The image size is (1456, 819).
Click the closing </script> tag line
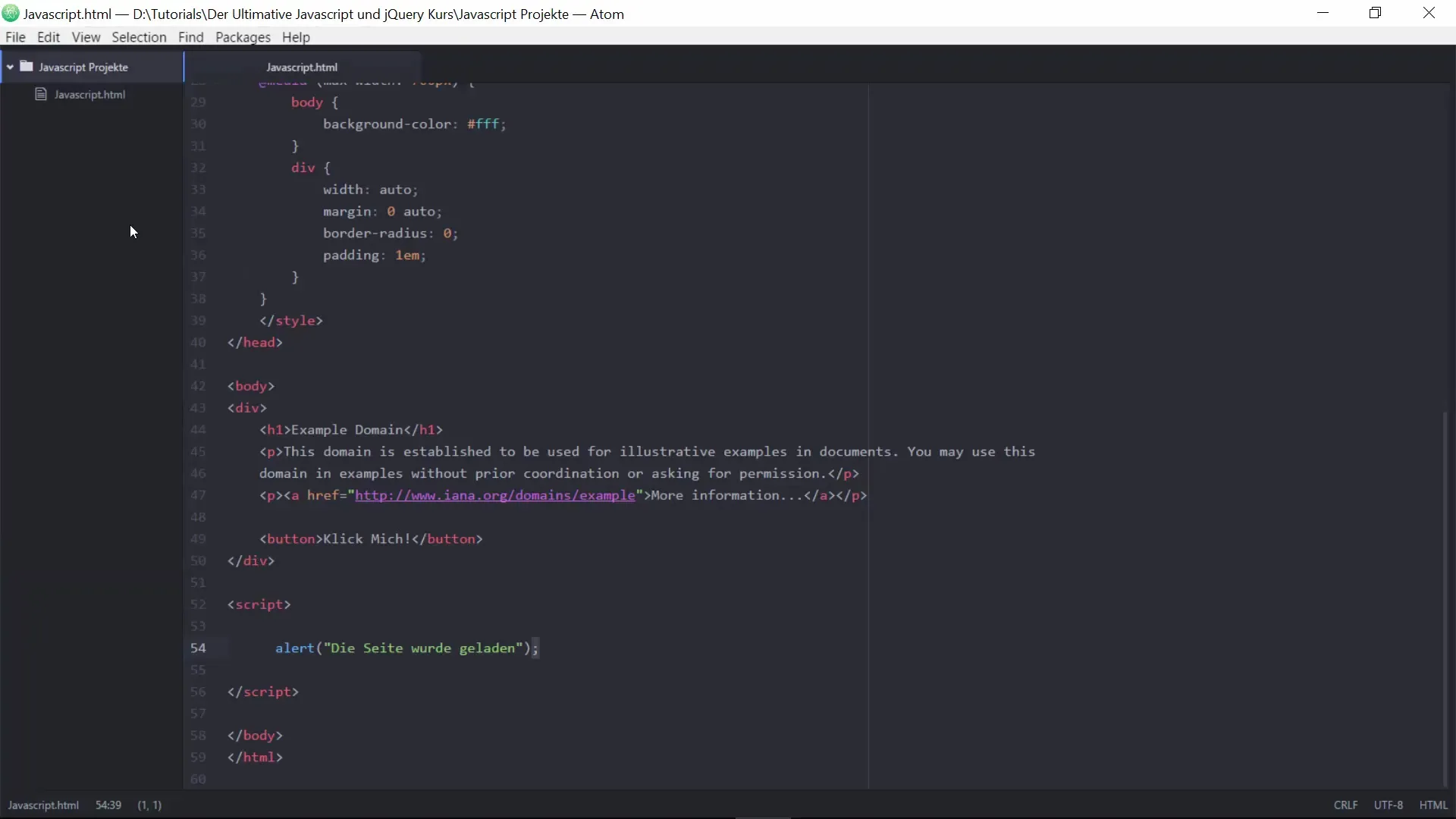pyautogui.click(x=263, y=692)
